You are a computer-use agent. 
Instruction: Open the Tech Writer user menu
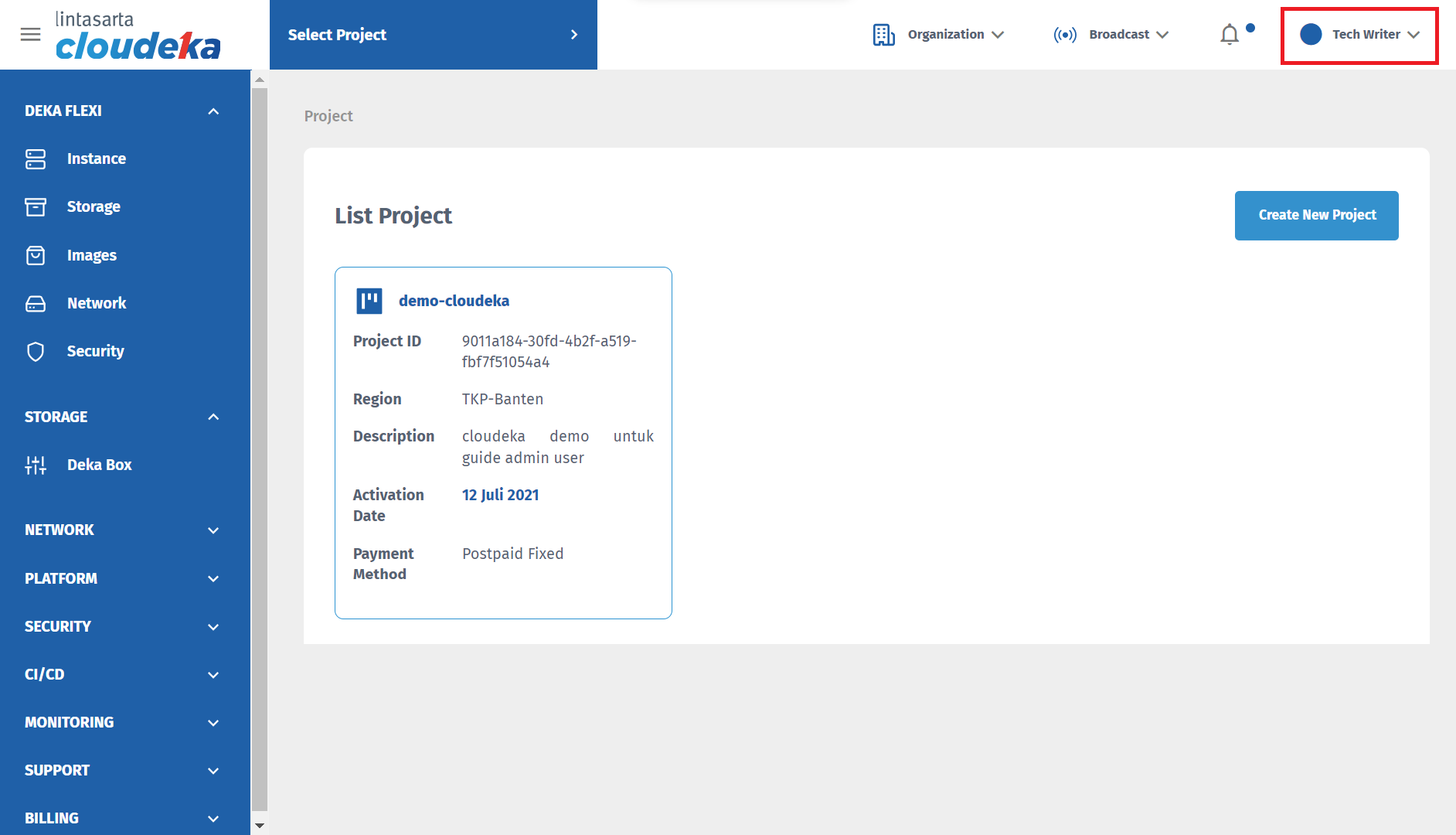click(x=1359, y=35)
